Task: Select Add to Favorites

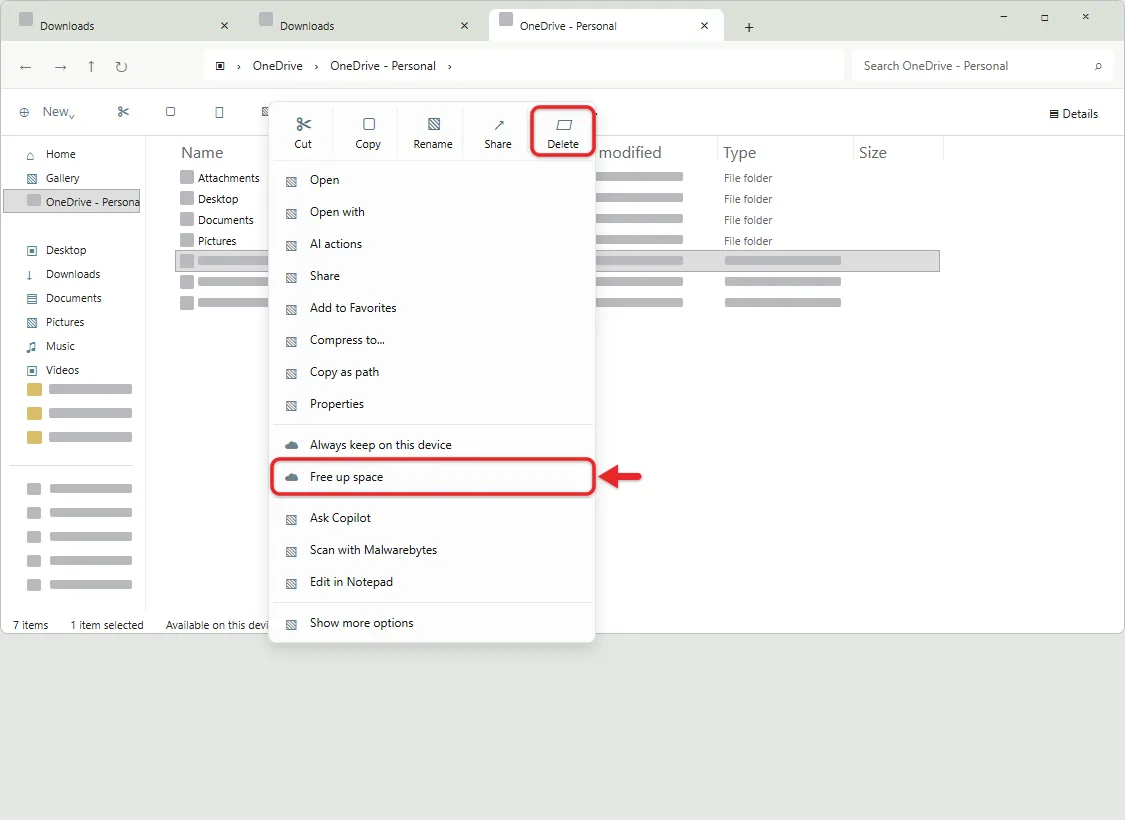Action: pos(433,308)
